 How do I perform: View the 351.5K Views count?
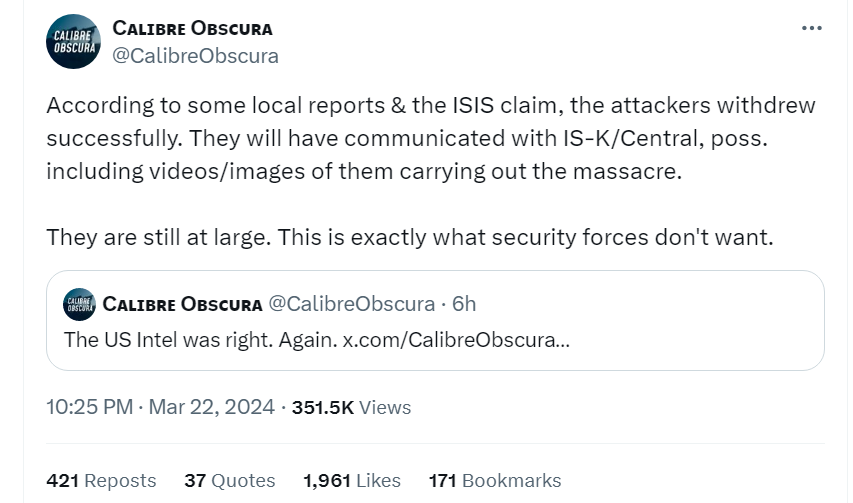(x=351, y=407)
